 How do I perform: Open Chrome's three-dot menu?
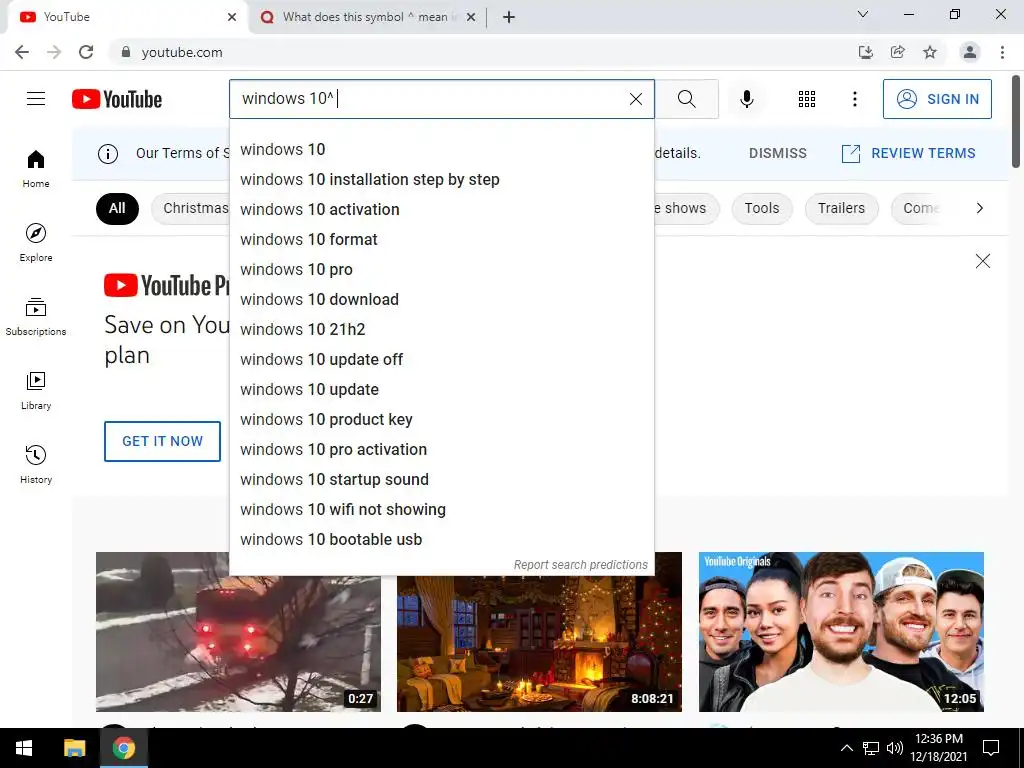[1002, 52]
